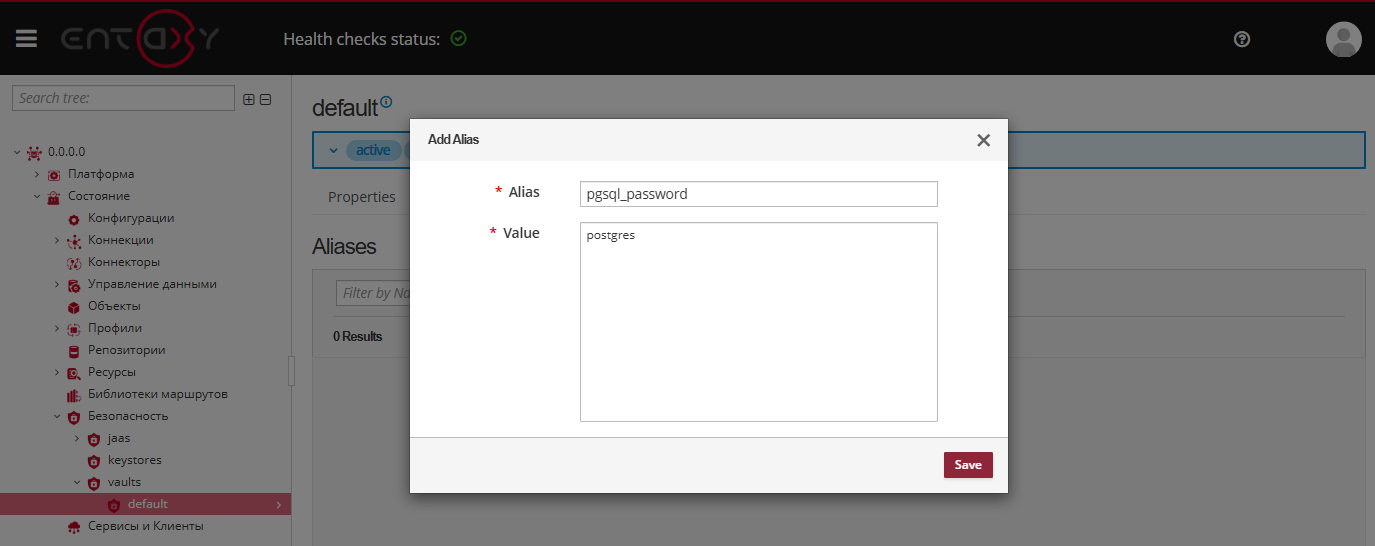
Task: Click the sidebar resize handle
Action: pos(292,370)
